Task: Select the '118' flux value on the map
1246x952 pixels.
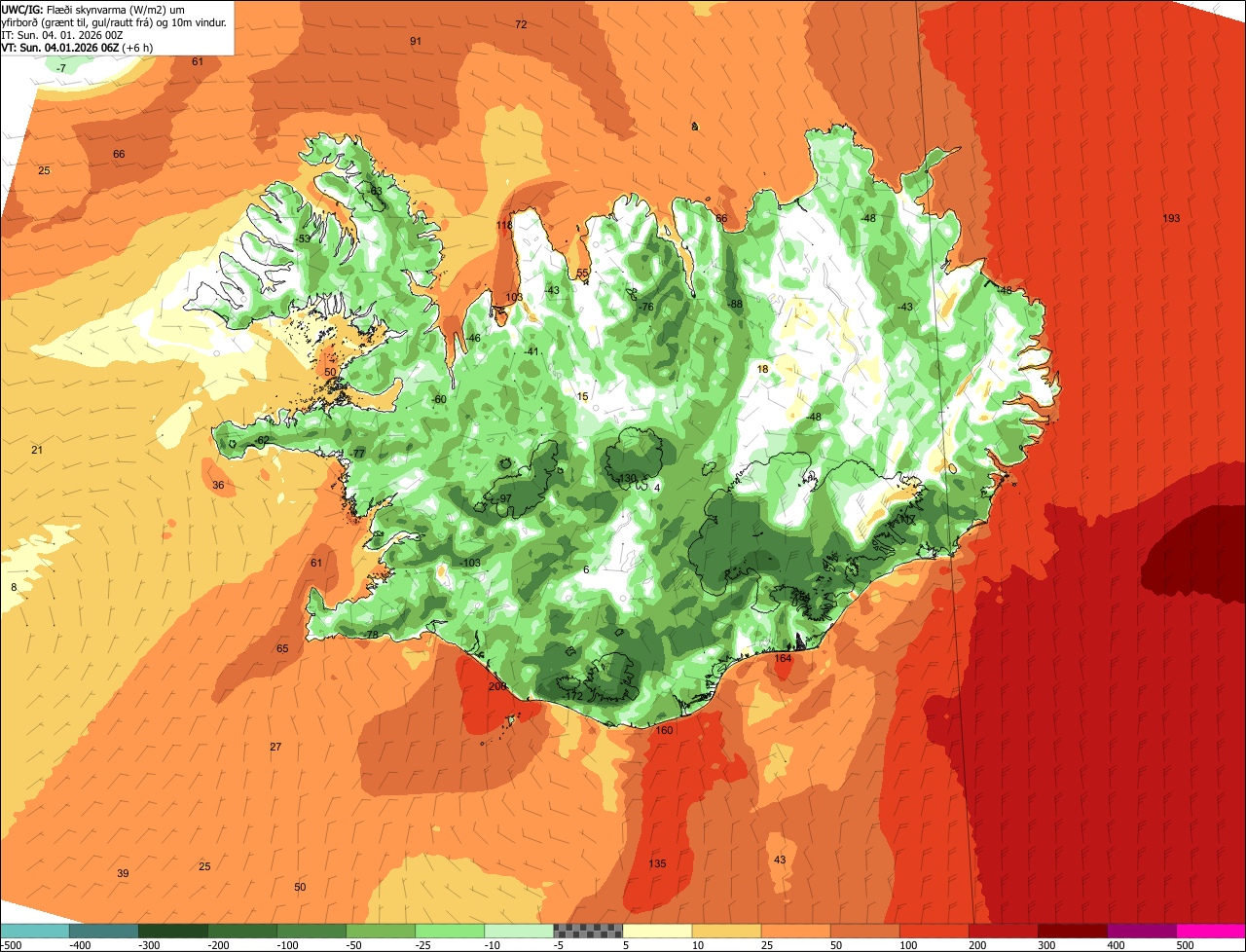Action: click(x=504, y=225)
